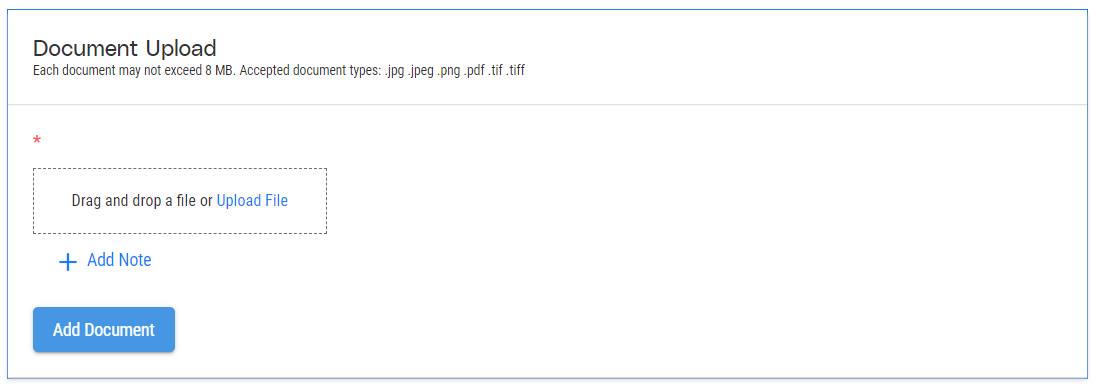This screenshot has width=1096, height=390.
Task: Click the '.tiff' accepted type text
Action: click(515, 71)
